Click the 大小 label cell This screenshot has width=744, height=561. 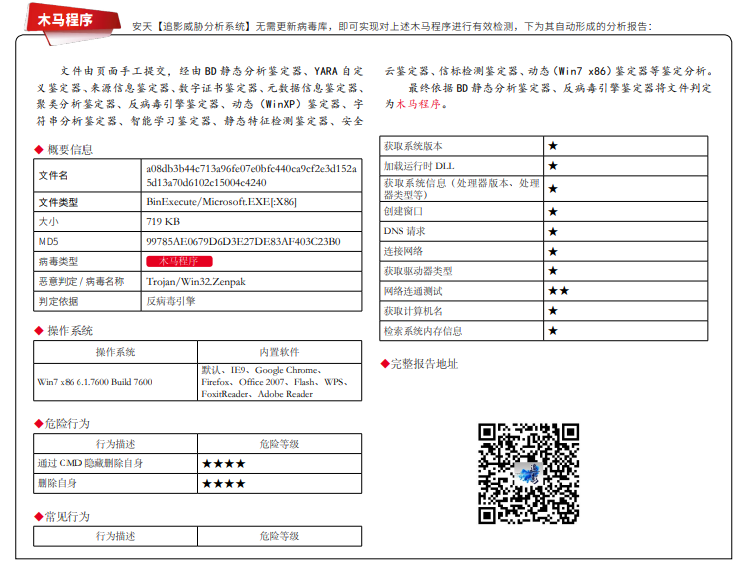(x=87, y=222)
